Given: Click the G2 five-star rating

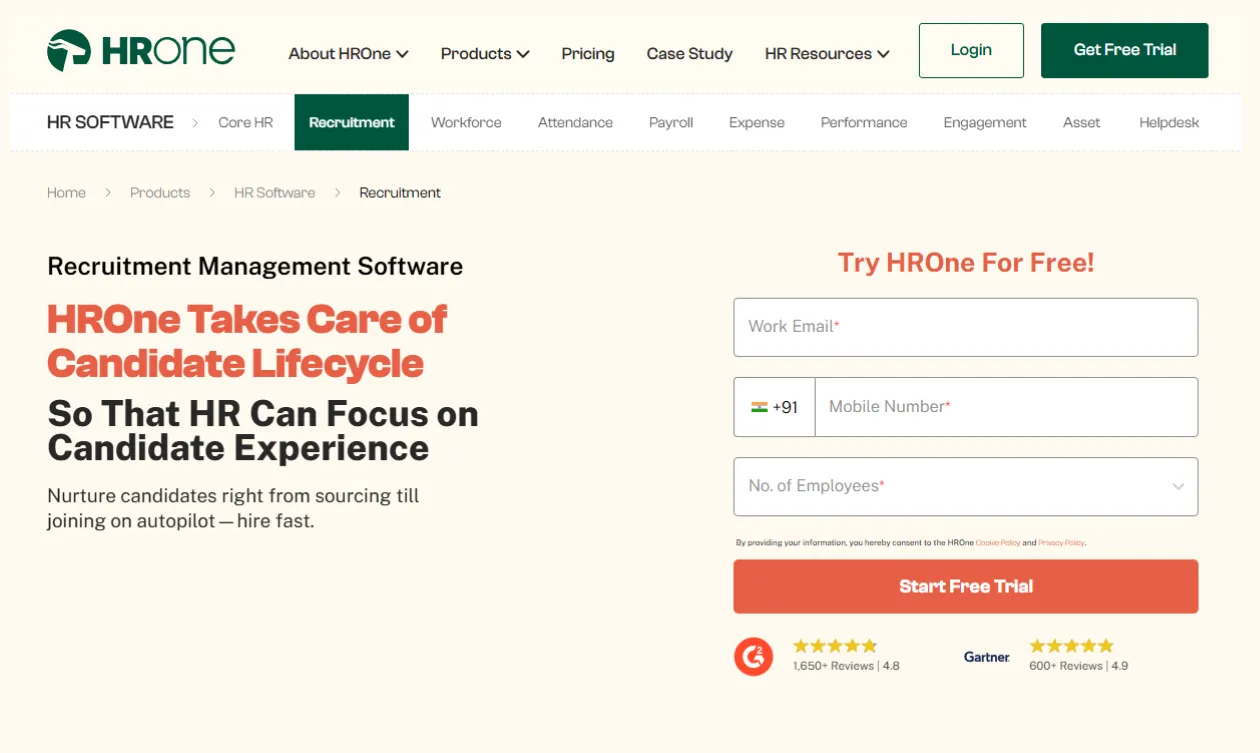Looking at the screenshot, I should [835, 646].
